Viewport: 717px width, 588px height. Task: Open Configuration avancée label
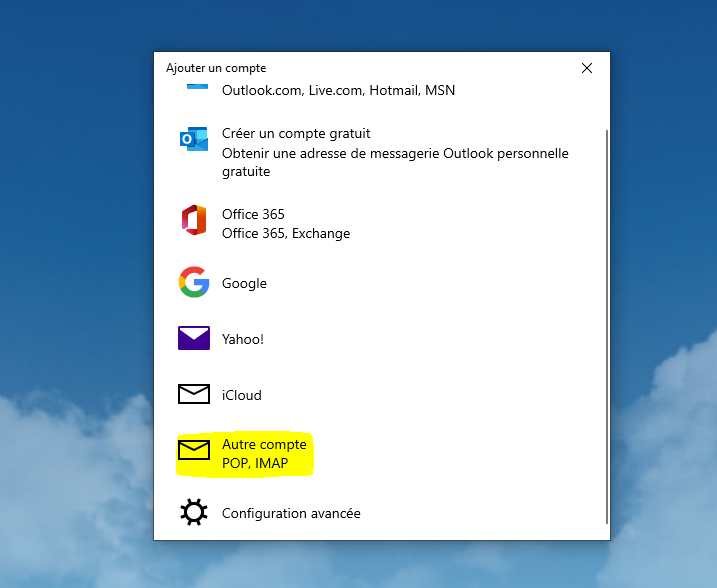(x=291, y=513)
